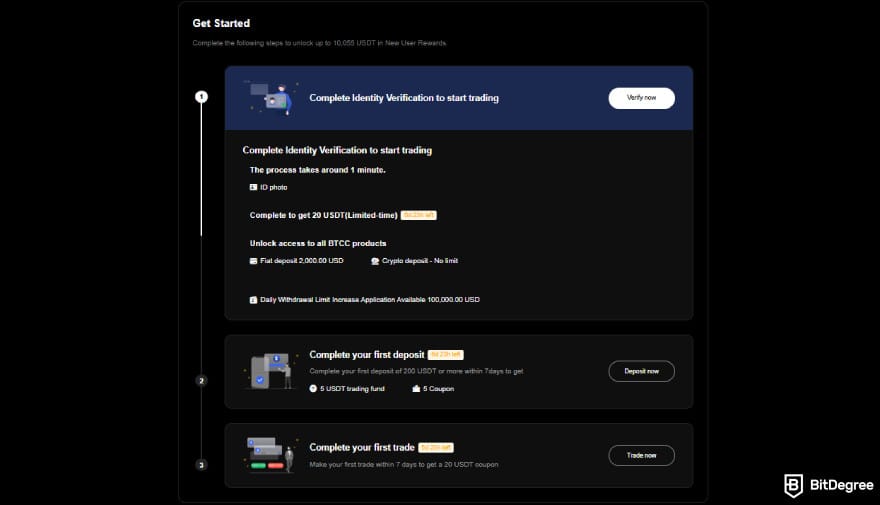Click 'Fiat deposit 2,000.00 USD' text
Viewport: 880px width, 505px height.
pos(302,261)
